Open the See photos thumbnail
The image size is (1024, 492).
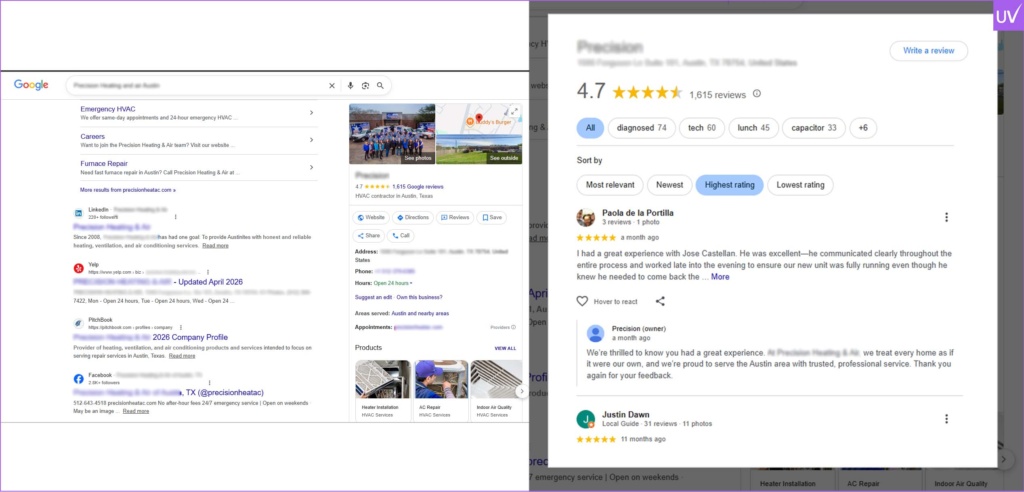392,133
